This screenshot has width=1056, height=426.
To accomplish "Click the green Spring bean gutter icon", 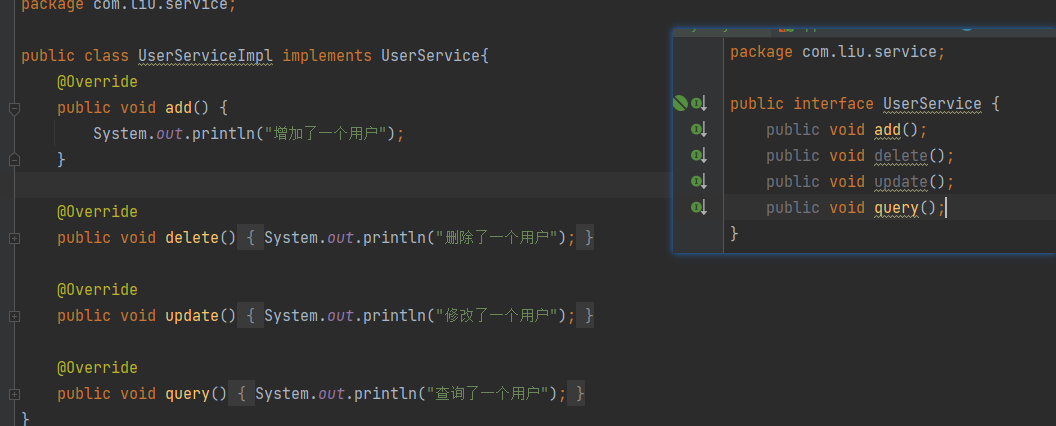I will click(680, 103).
